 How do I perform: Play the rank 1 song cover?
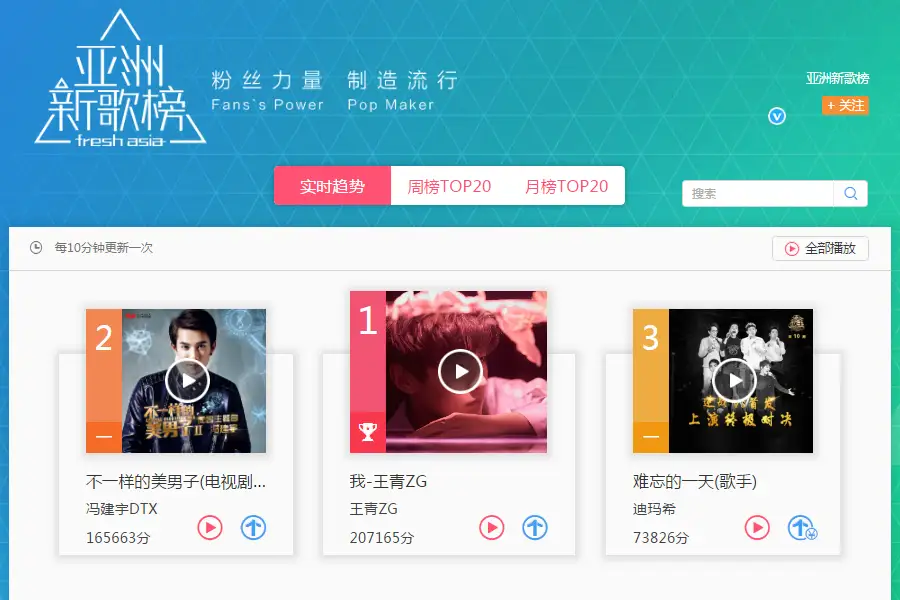460,371
